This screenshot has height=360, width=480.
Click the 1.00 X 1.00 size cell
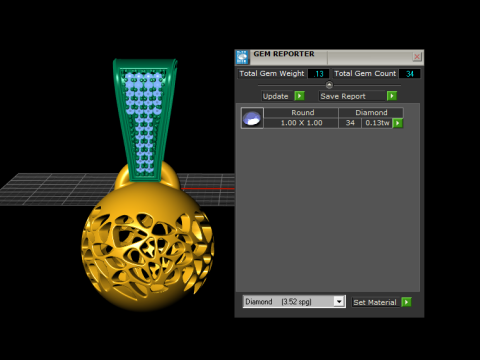(301, 123)
